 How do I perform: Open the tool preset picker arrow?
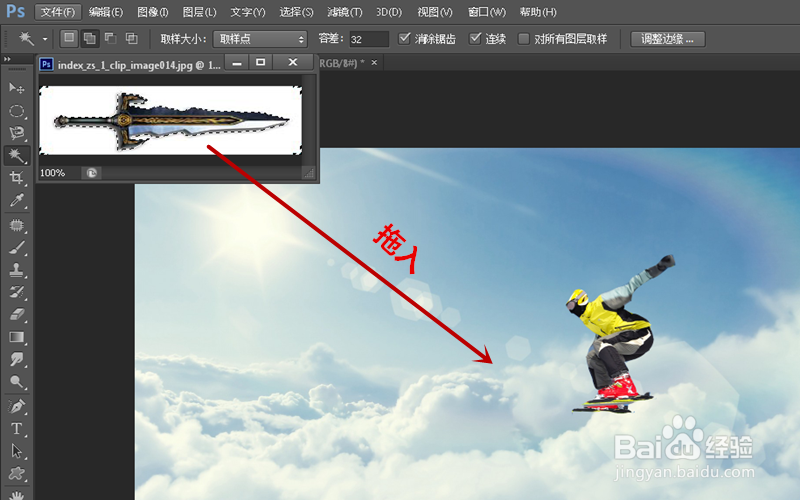45,39
